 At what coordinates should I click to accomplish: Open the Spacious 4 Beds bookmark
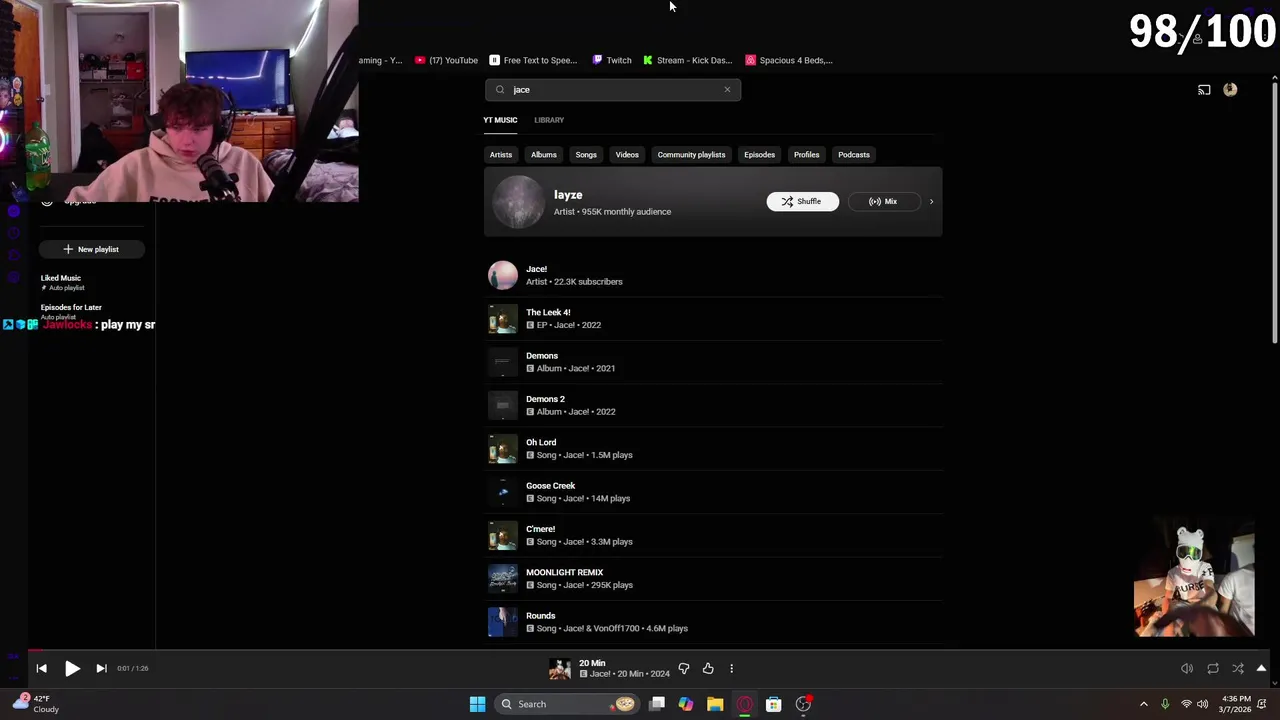click(789, 60)
